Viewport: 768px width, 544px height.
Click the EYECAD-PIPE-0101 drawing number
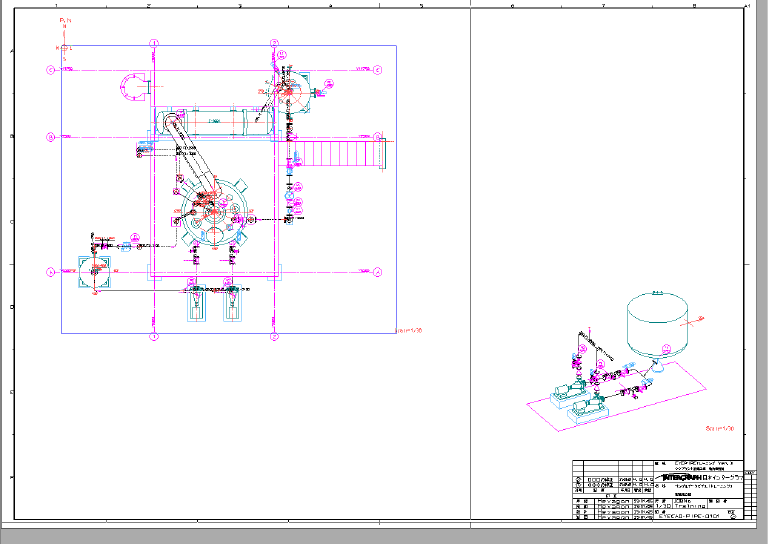click(x=689, y=516)
